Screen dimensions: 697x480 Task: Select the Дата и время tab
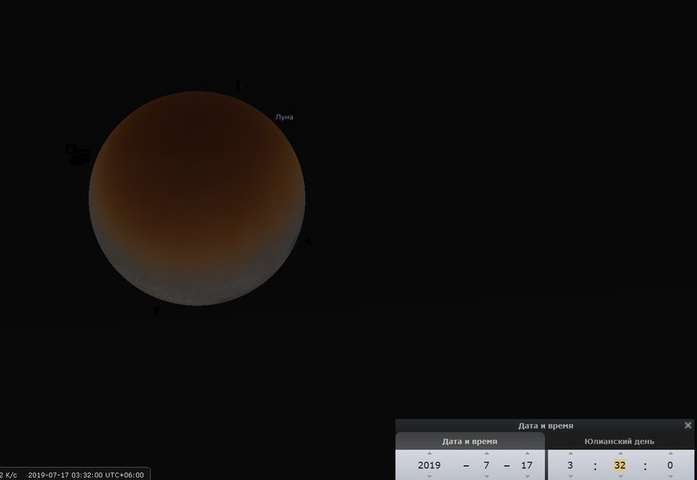coord(470,441)
